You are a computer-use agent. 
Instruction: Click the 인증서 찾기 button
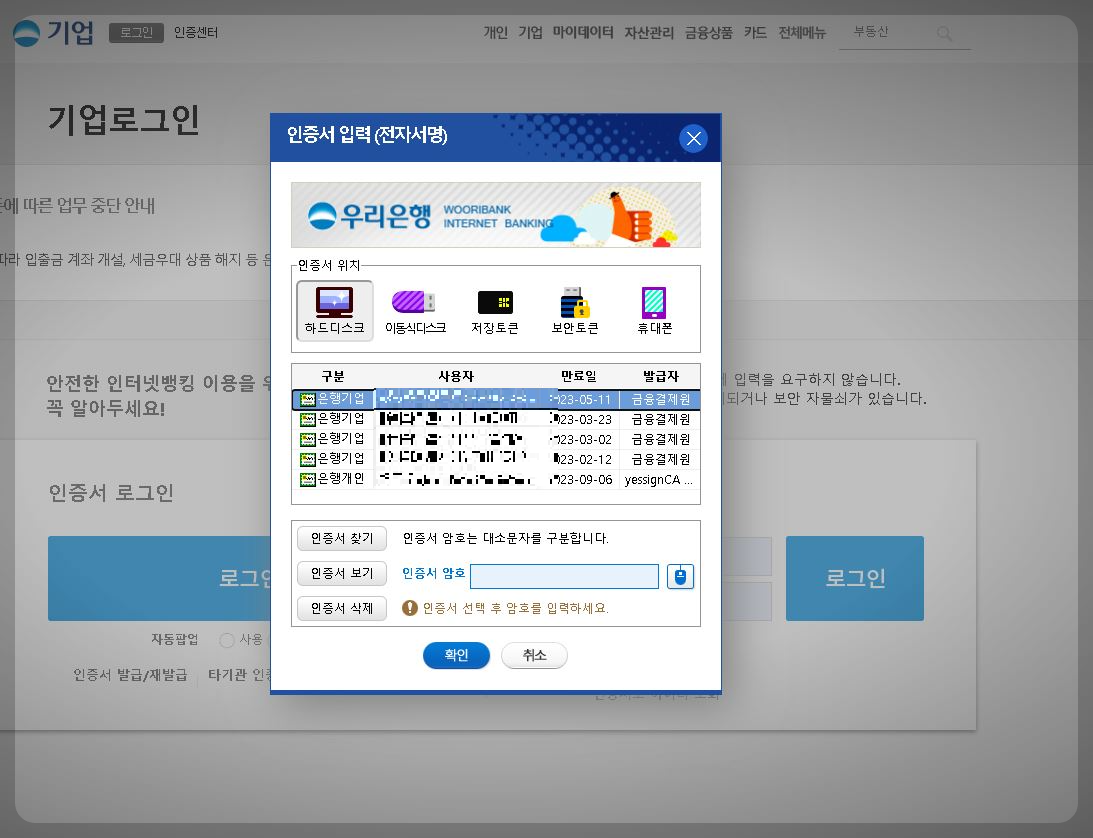pos(341,538)
